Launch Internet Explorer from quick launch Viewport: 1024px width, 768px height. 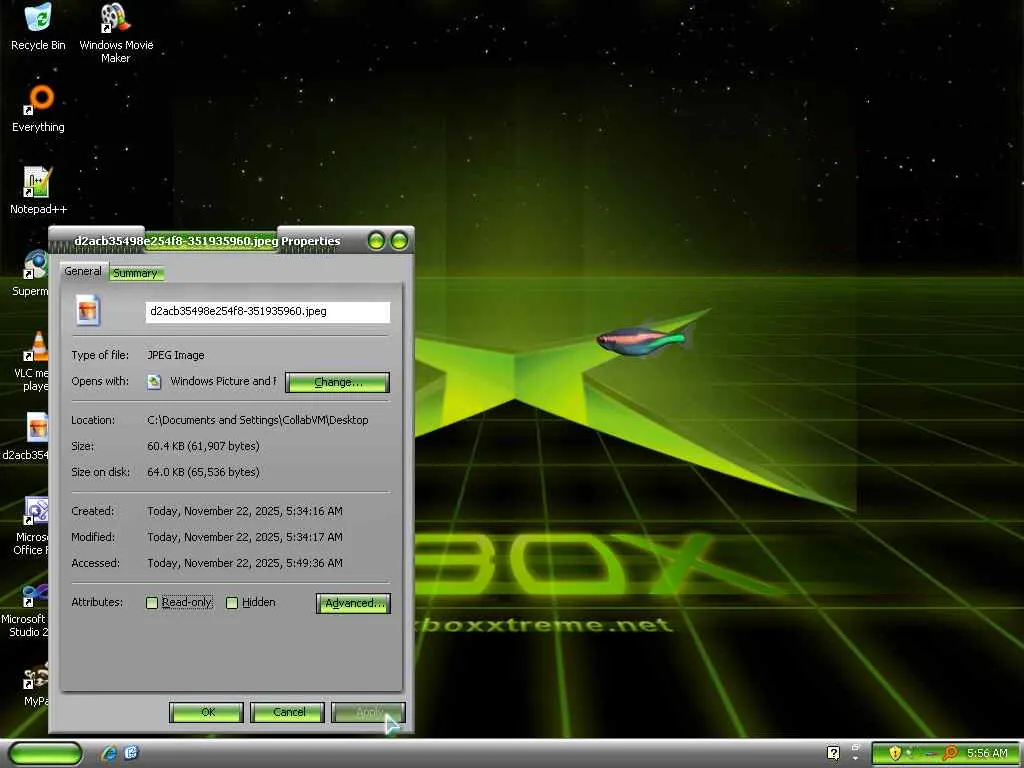(x=109, y=753)
